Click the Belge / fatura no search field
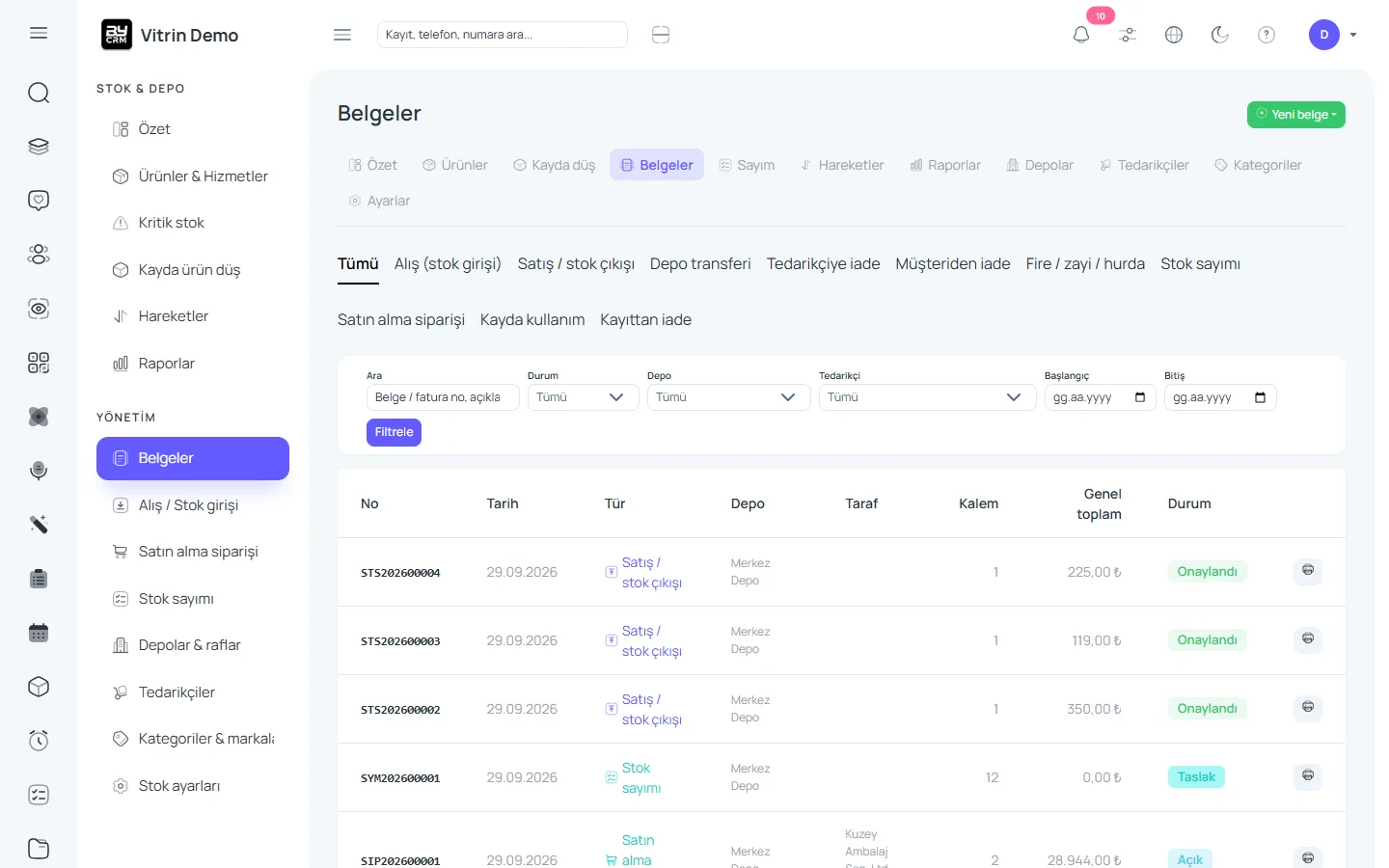The image size is (1389, 868). coord(443,397)
